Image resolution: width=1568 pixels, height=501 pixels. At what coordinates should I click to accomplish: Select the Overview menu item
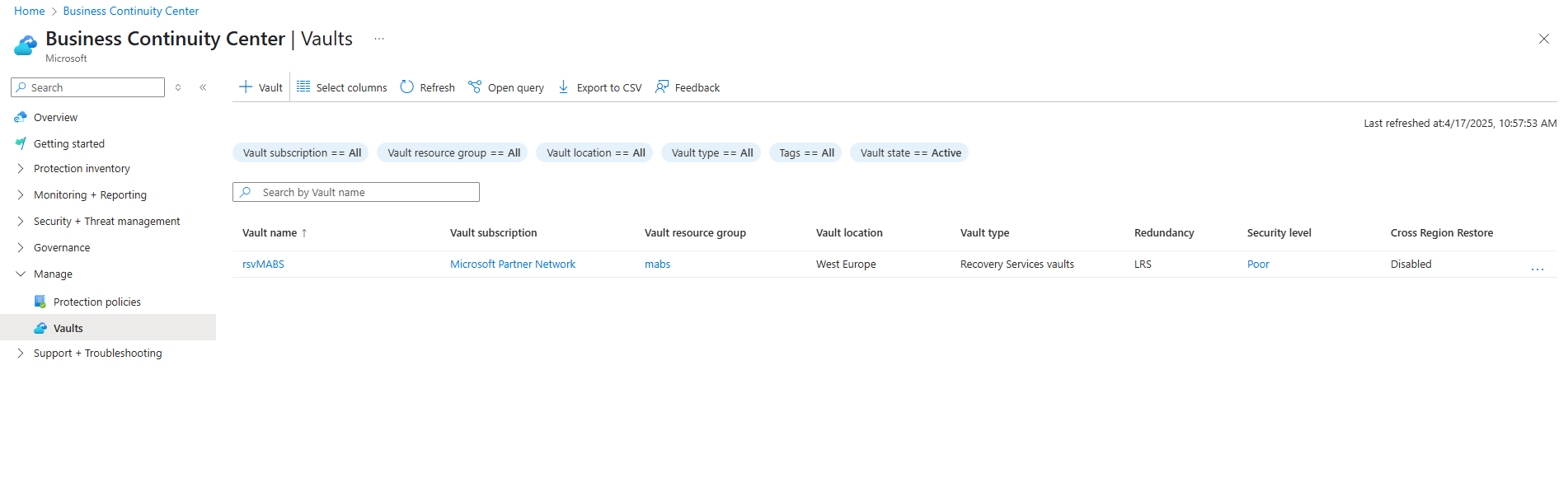[x=55, y=118]
